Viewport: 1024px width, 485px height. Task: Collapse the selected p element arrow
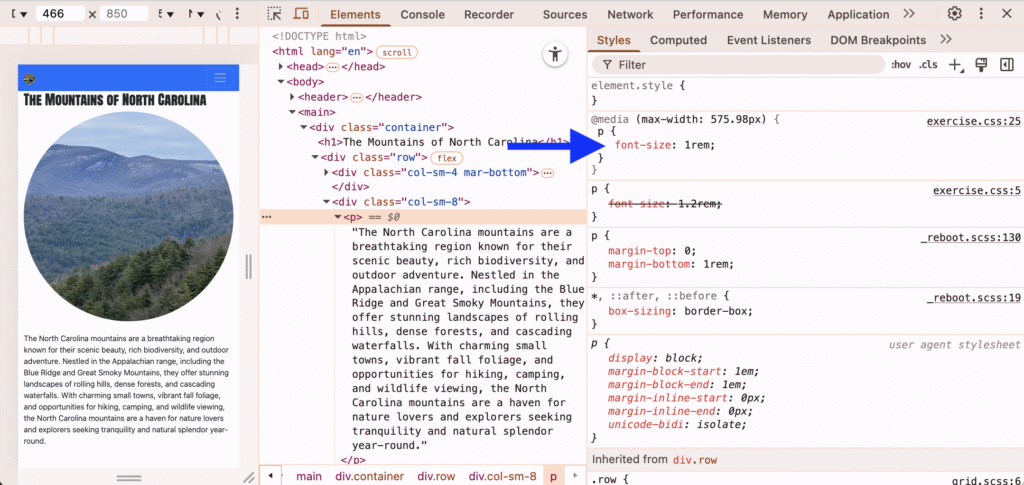point(338,217)
